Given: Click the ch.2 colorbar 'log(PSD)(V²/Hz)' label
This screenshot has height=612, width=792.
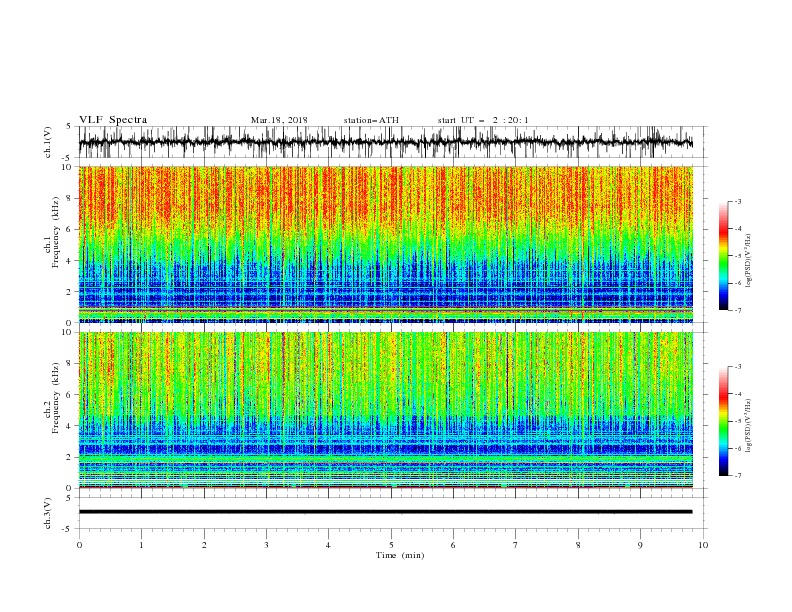Looking at the screenshot, I should pyautogui.click(x=749, y=425).
